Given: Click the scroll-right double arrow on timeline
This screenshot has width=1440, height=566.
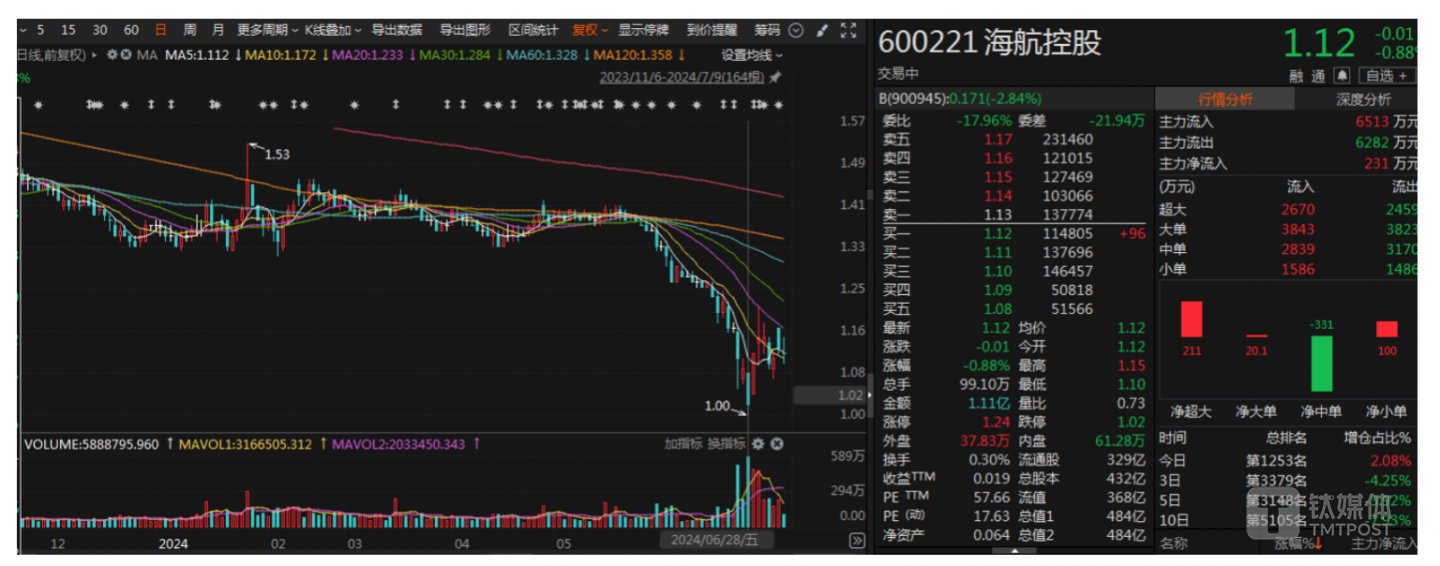Looking at the screenshot, I should pos(856,540).
